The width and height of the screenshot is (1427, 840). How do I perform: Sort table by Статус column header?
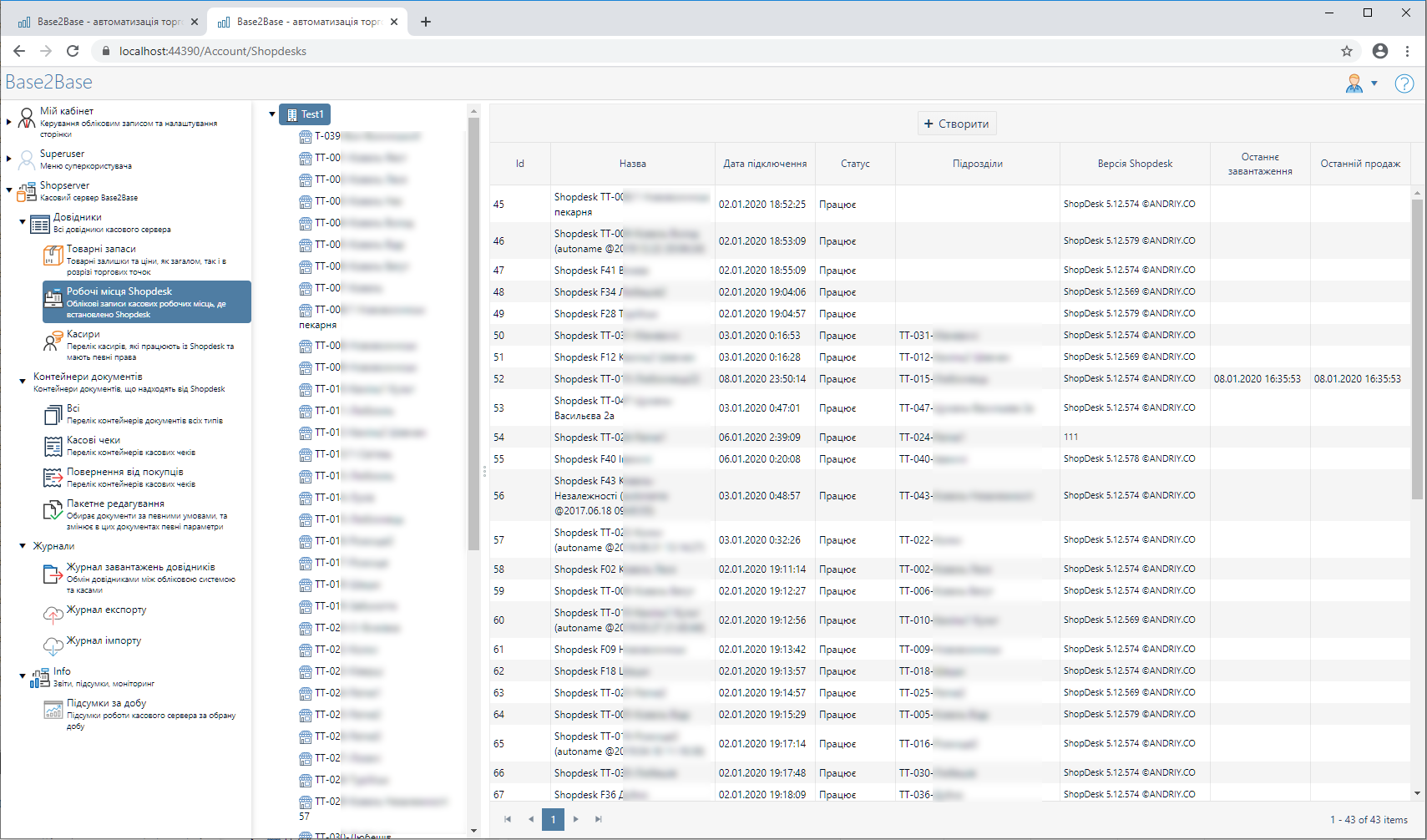point(855,164)
